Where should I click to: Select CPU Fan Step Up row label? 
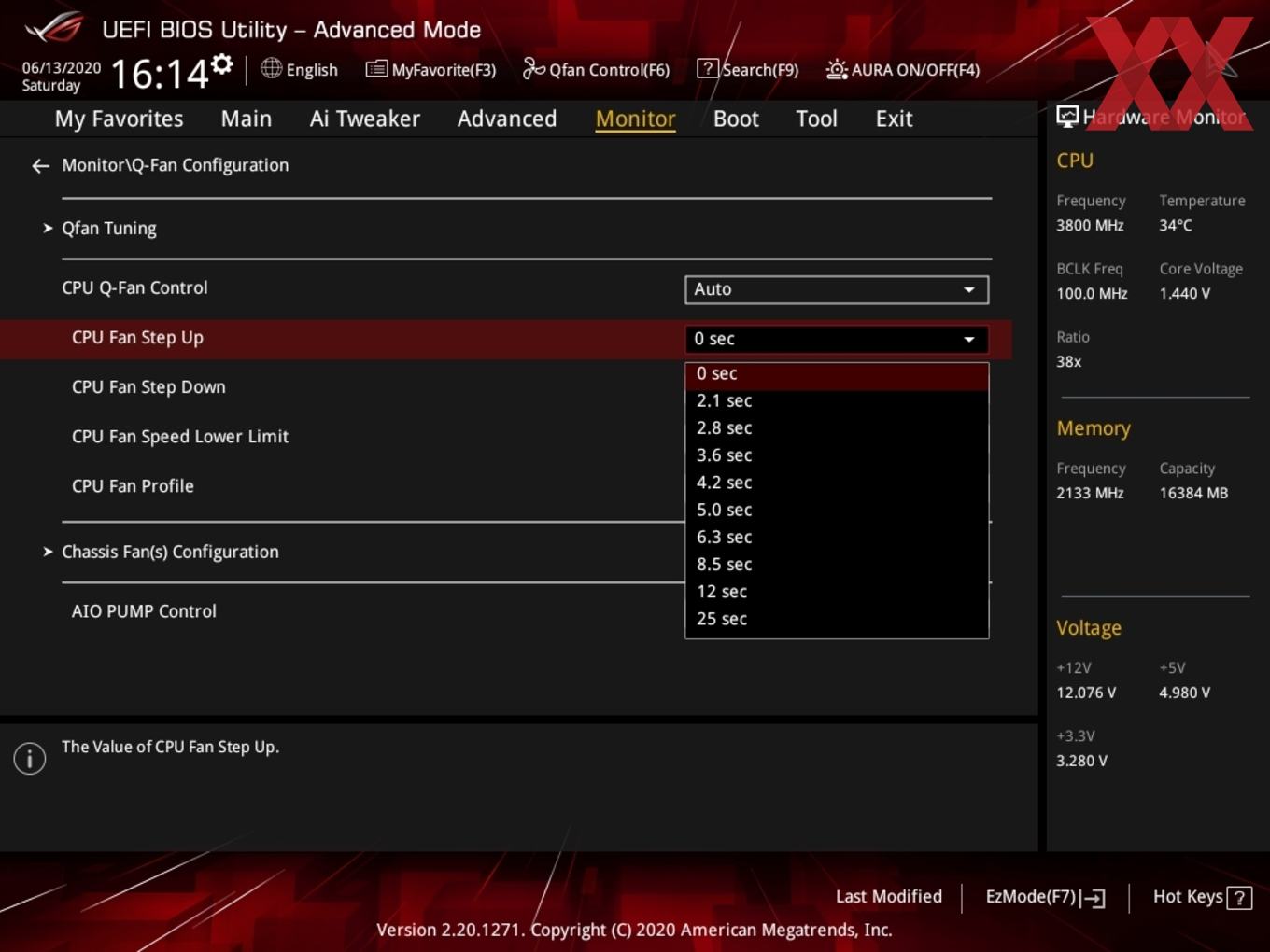[137, 338]
